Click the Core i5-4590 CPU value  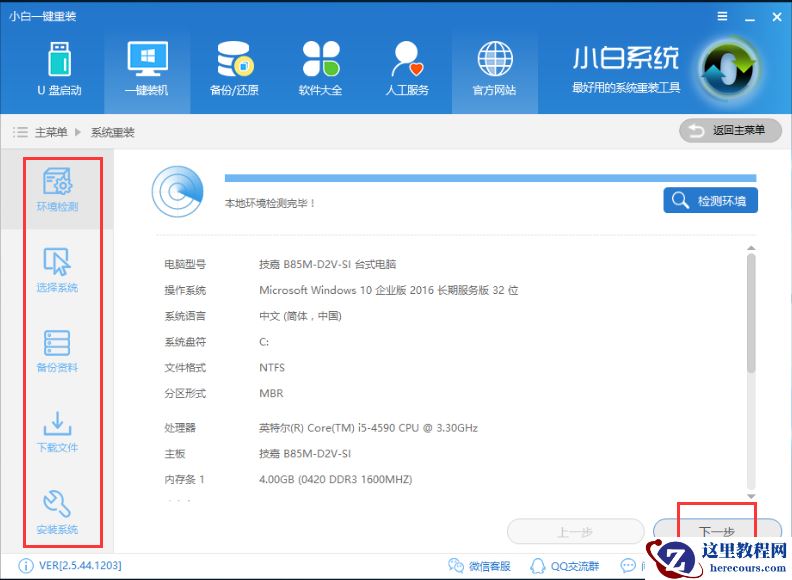click(368, 428)
